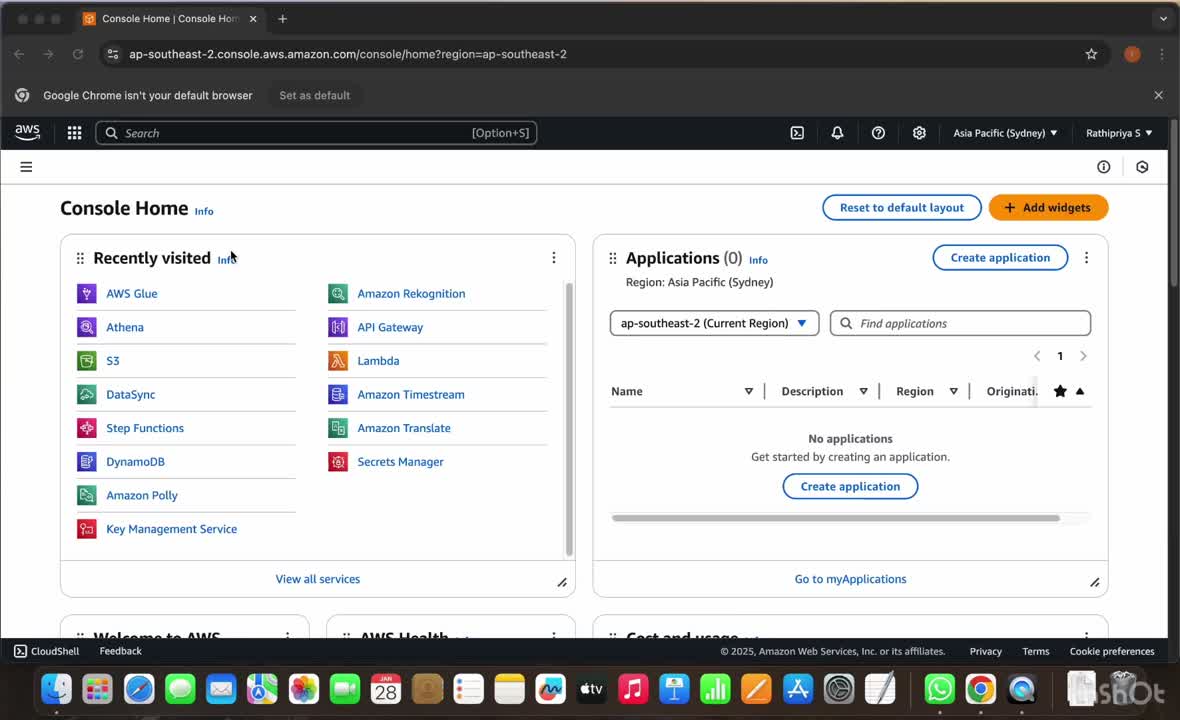Open Feedback in the footer bar
The width and height of the screenshot is (1180, 720).
point(120,652)
